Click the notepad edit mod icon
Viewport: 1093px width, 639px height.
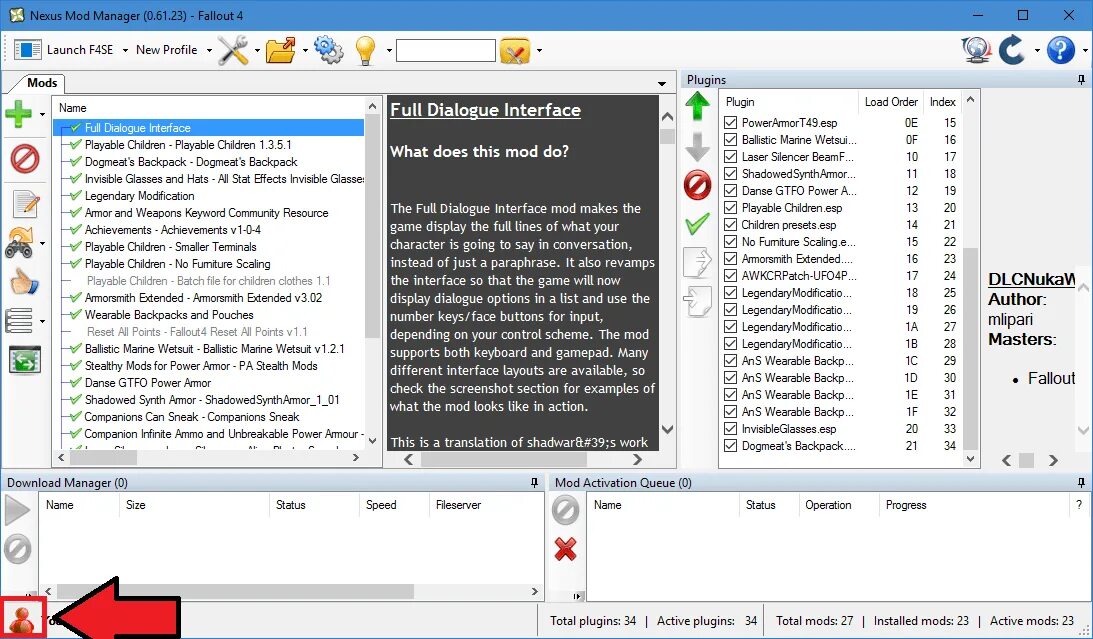click(x=26, y=203)
